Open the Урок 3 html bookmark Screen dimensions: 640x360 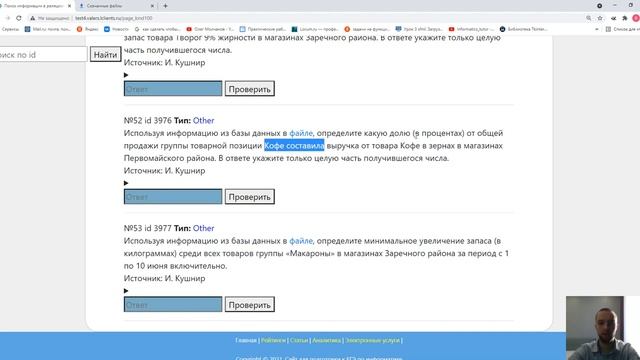pyautogui.click(x=419, y=29)
